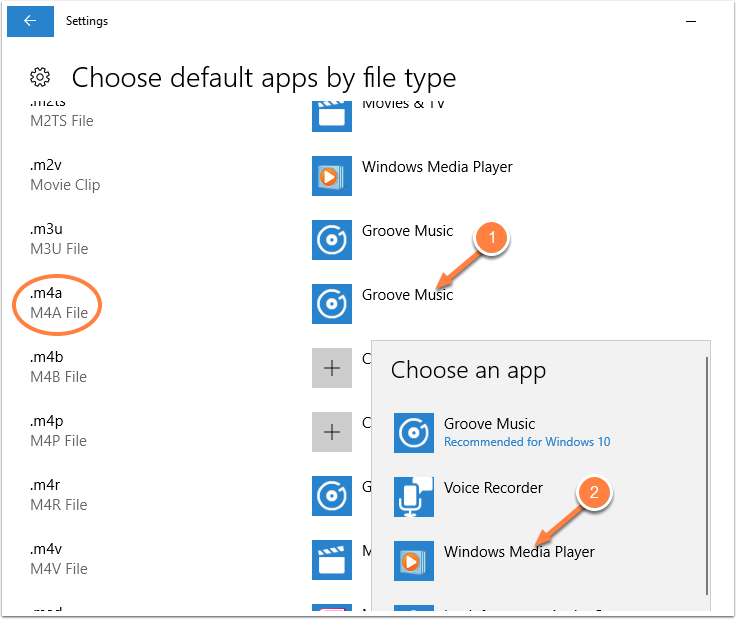Image resolution: width=736 pixels, height=619 pixels.
Task: Click Choose default apps by file type heading
Action: pyautogui.click(x=264, y=77)
